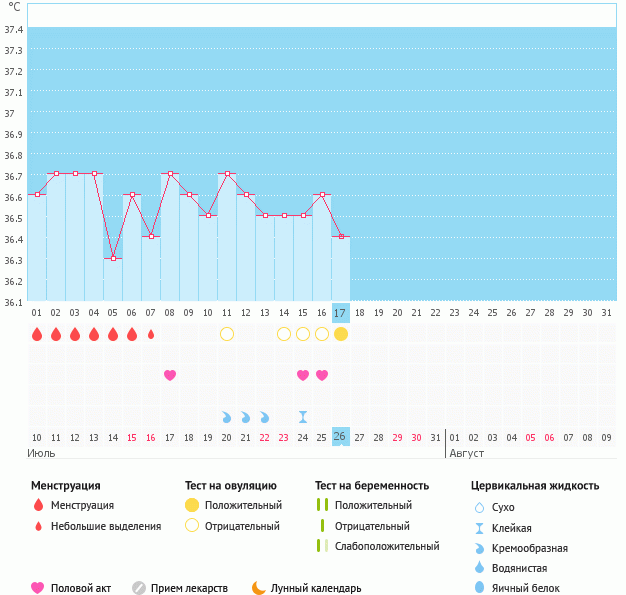Click the heart icon on cycle day 16

[322, 375]
